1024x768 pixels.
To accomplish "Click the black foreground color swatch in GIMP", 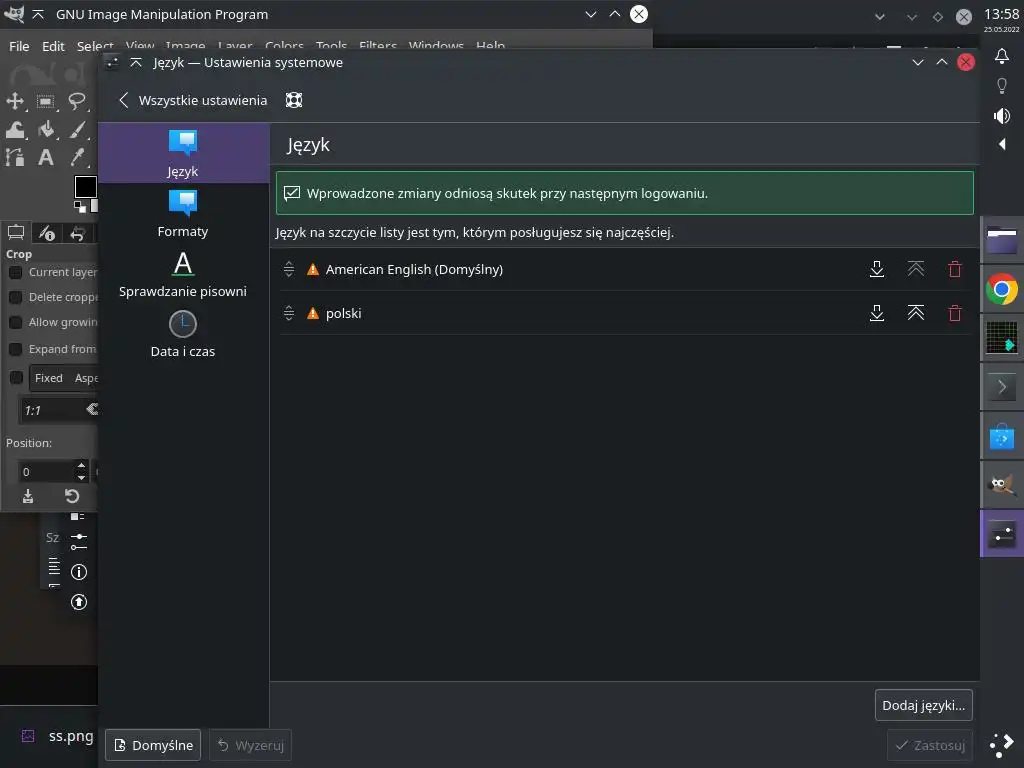I will coord(86,187).
